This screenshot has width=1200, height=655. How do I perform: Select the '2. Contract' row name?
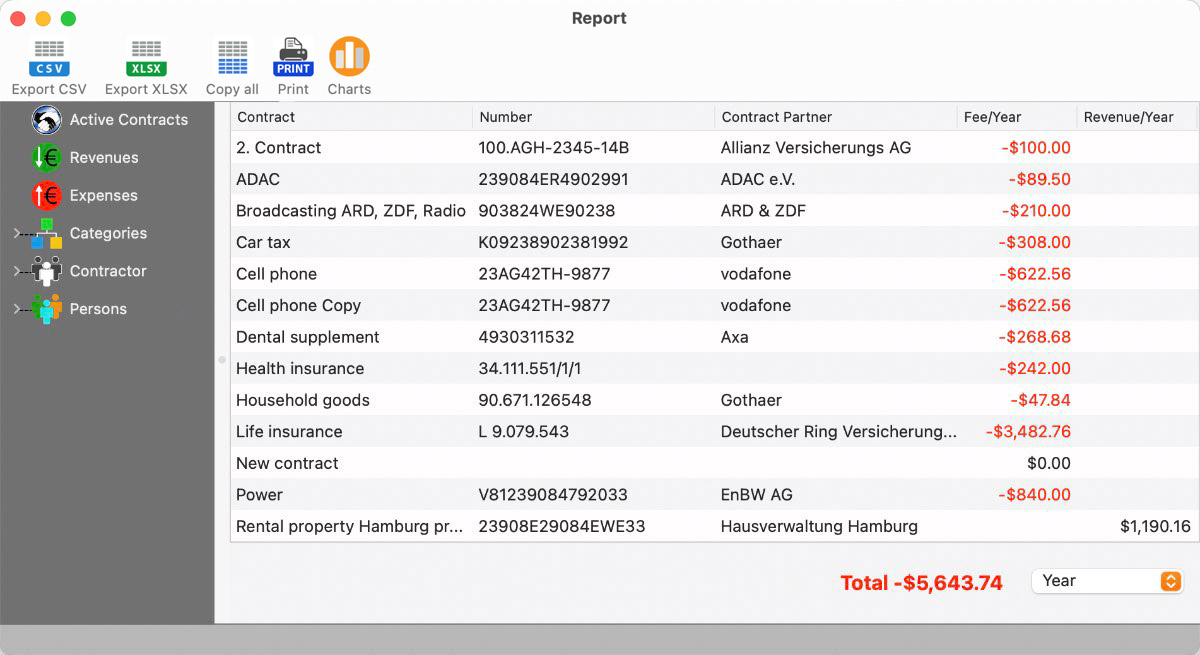278,148
